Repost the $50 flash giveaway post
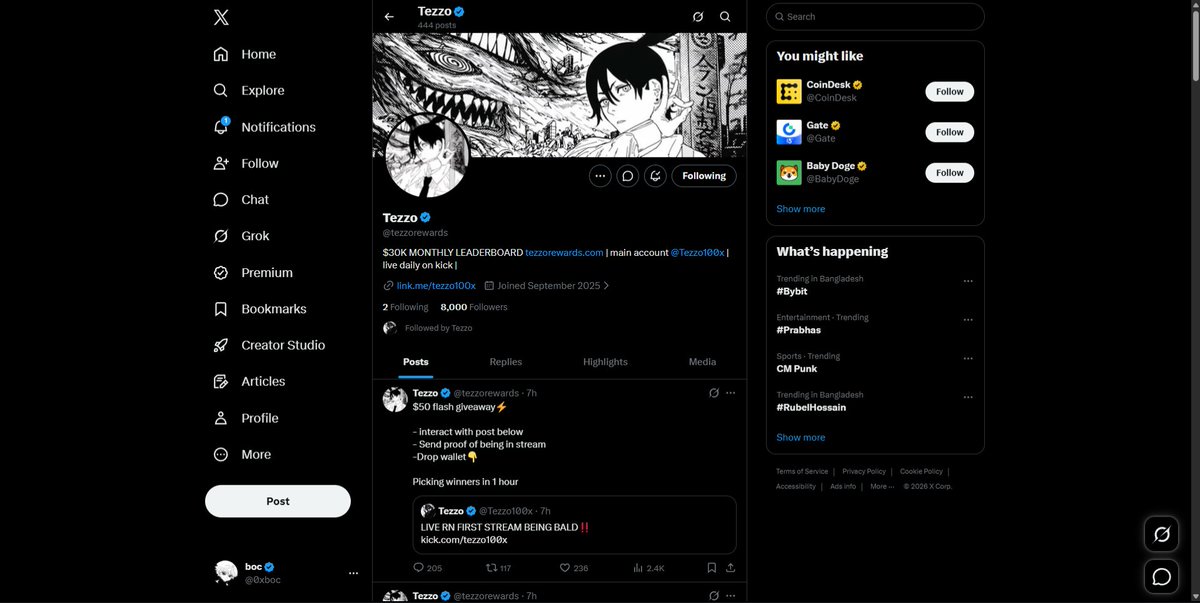The image size is (1200, 603). click(498, 567)
